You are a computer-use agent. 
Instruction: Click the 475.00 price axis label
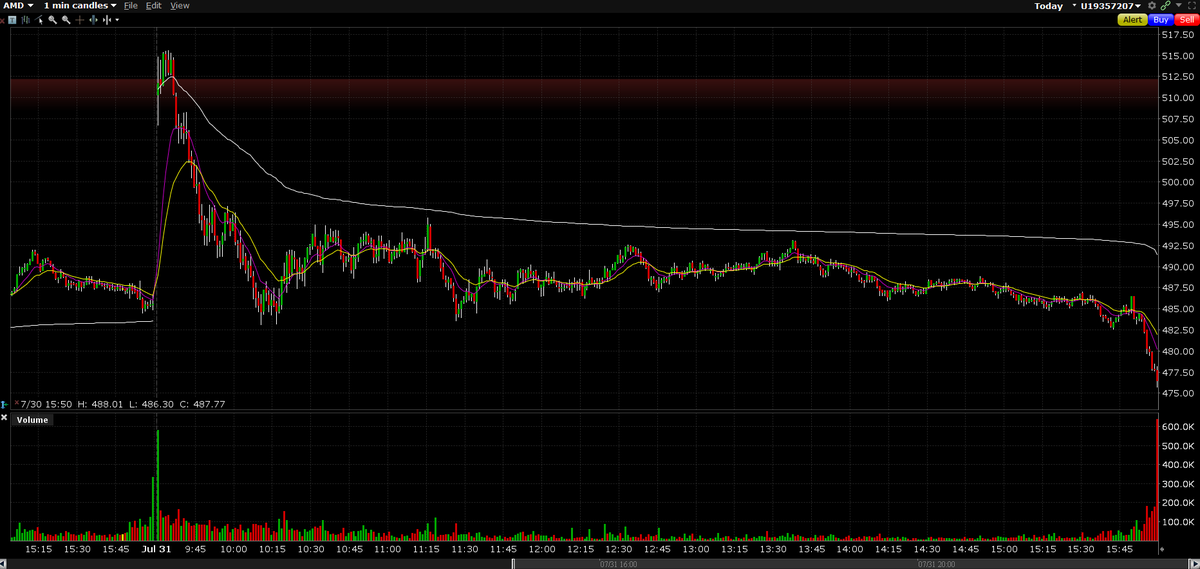pyautogui.click(x=1178, y=394)
